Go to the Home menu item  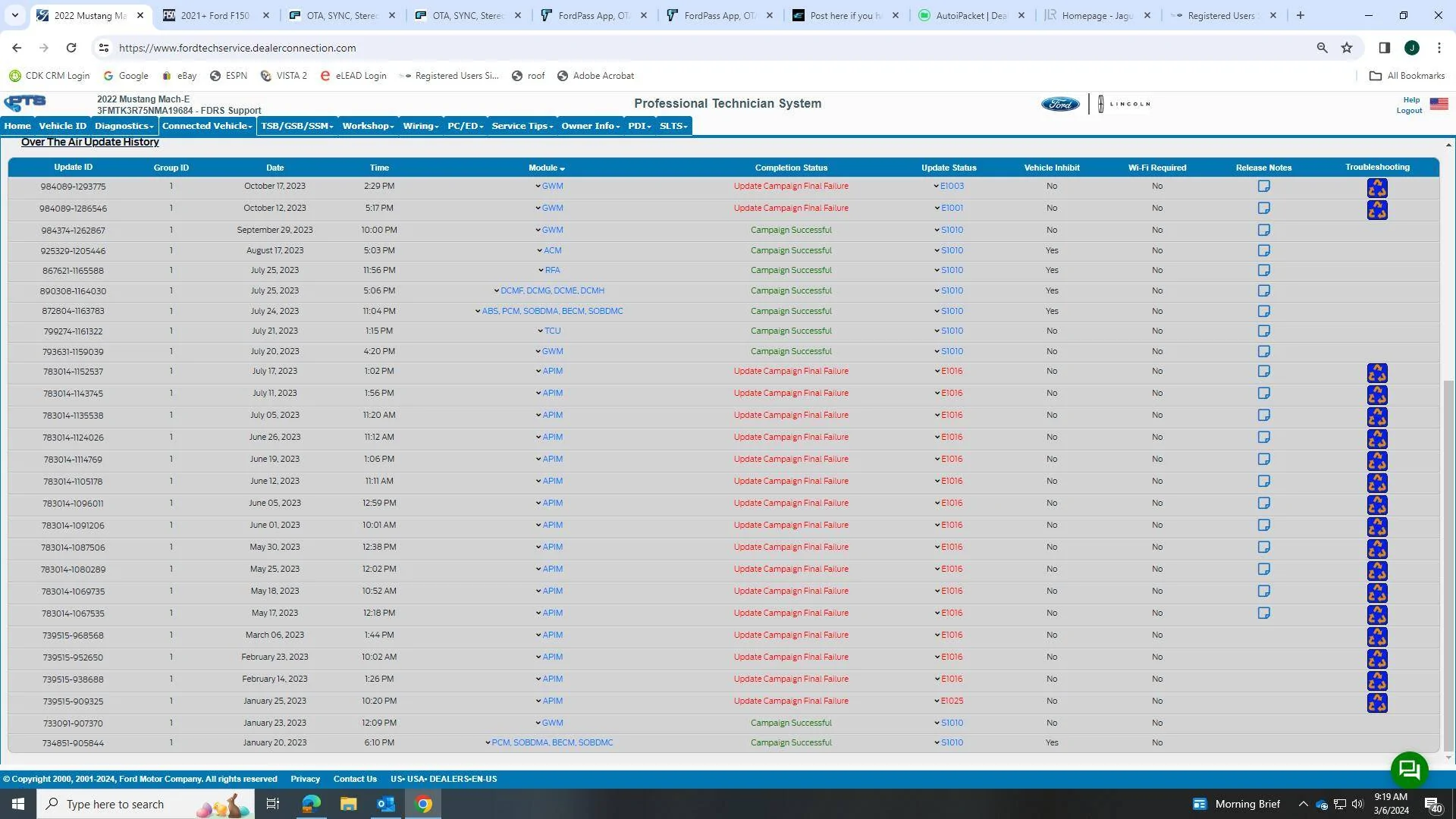17,126
